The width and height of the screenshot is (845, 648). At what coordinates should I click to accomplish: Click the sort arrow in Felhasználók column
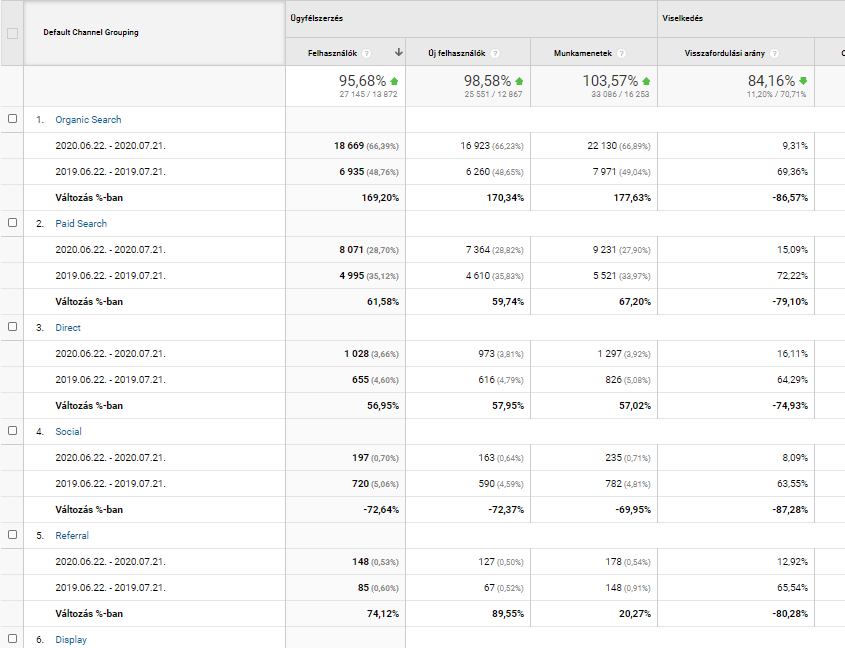399,53
